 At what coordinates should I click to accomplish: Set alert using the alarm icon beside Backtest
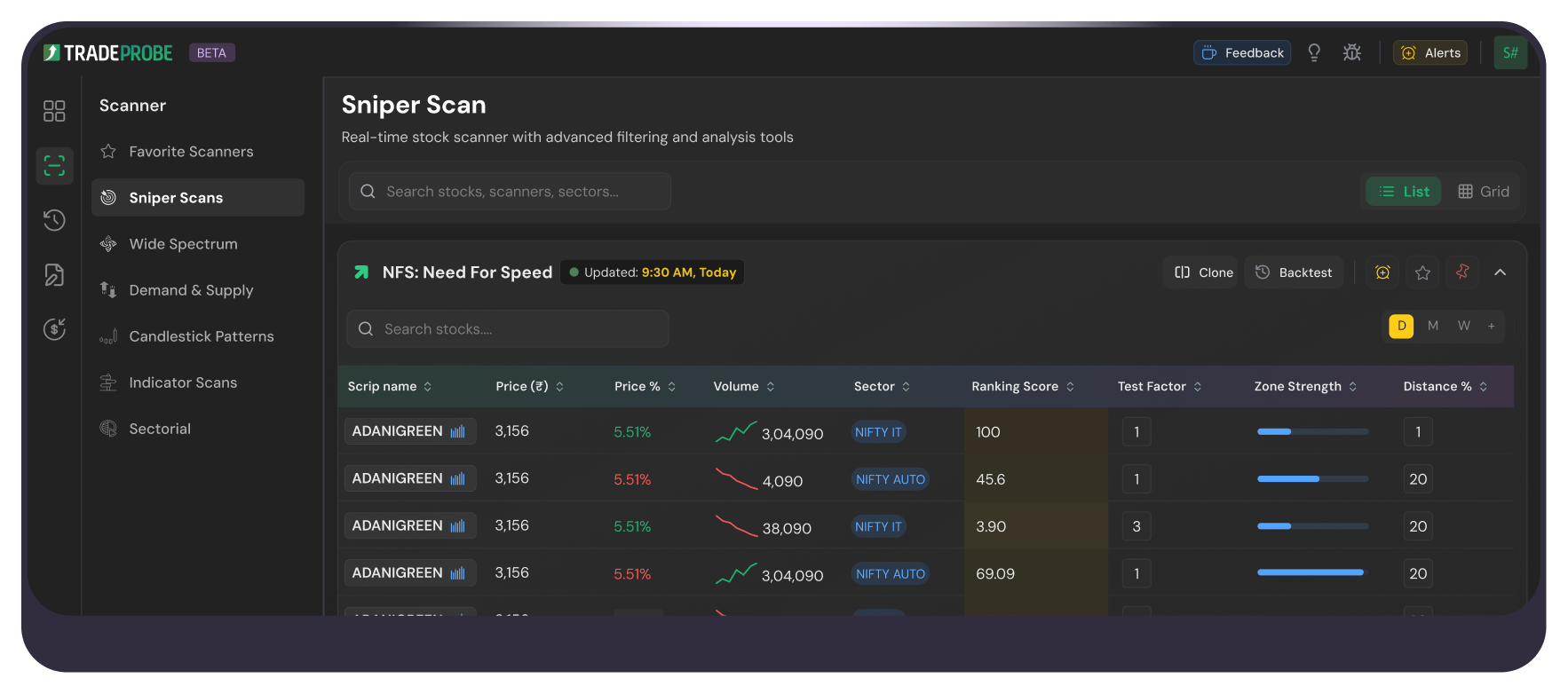tap(1382, 272)
